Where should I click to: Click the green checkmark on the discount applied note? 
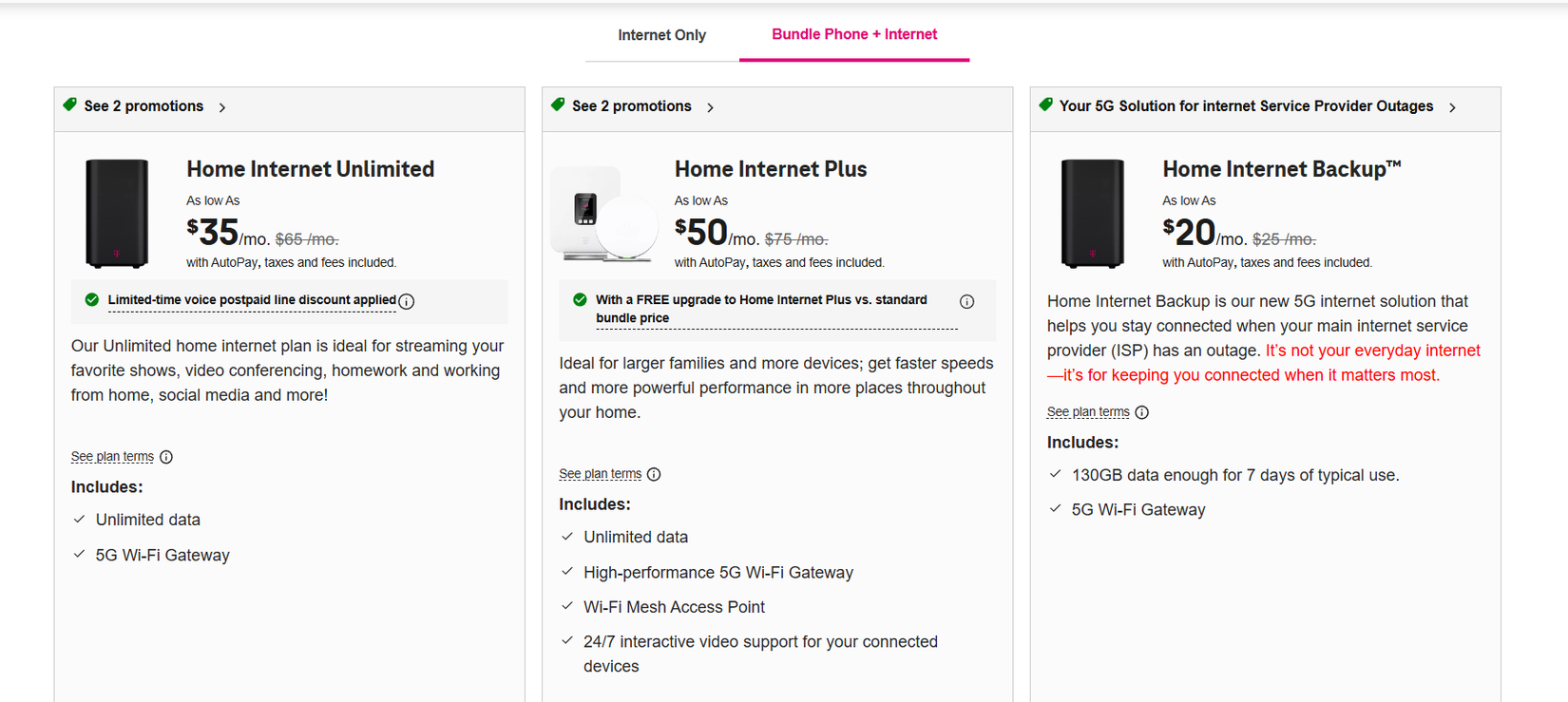tap(90, 299)
